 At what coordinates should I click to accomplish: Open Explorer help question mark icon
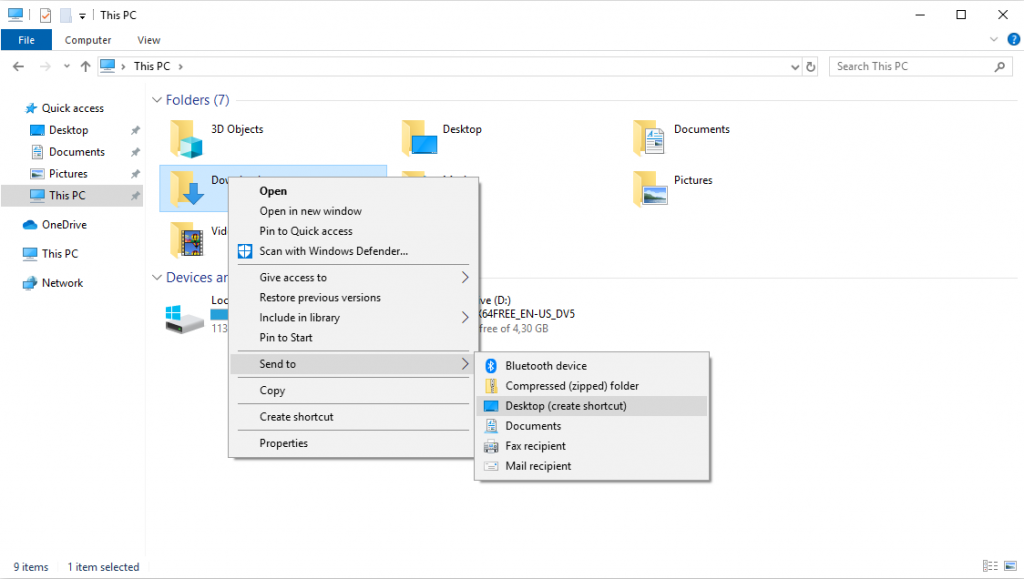tap(1014, 39)
